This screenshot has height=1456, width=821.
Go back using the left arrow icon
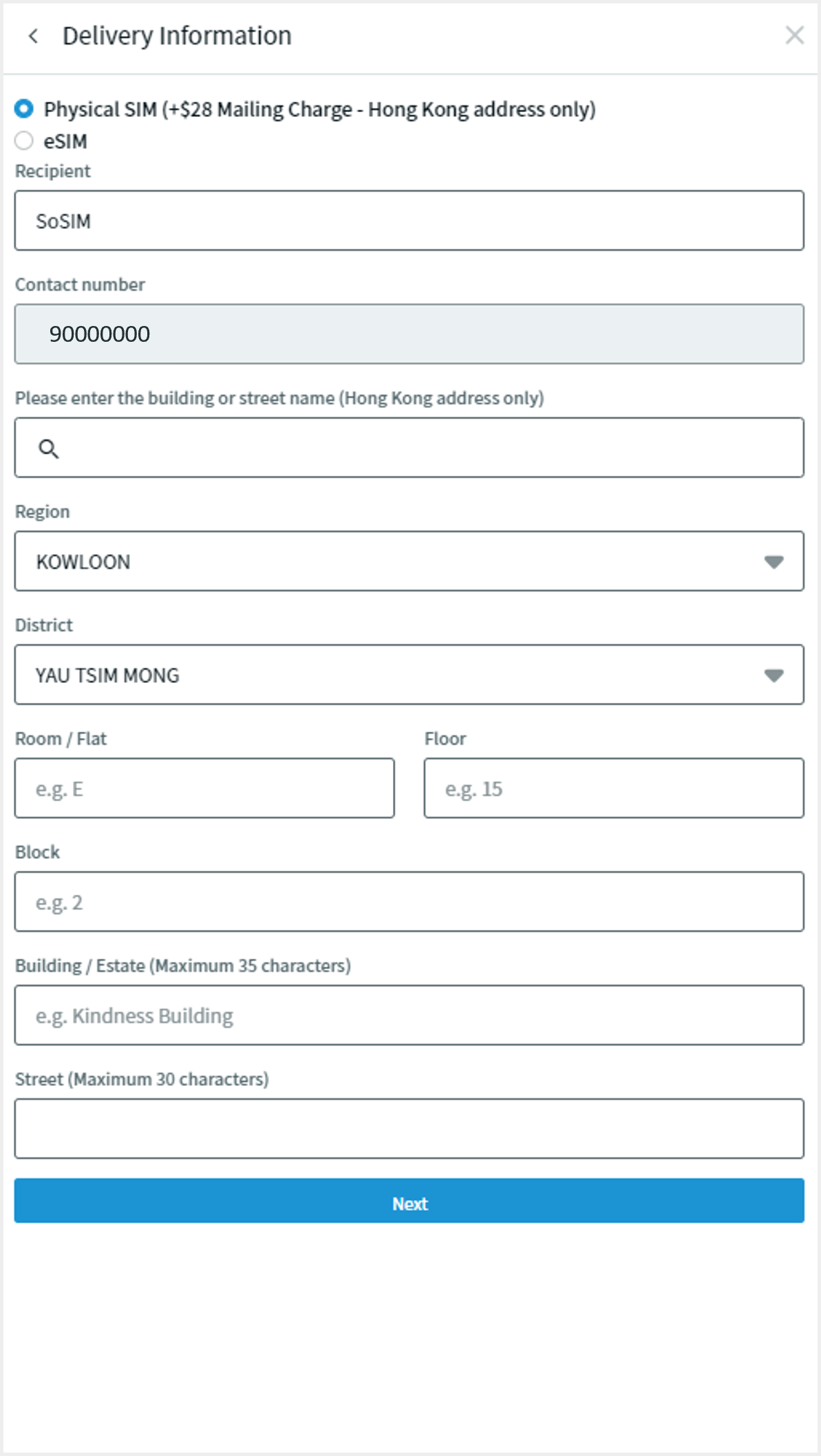coord(33,36)
